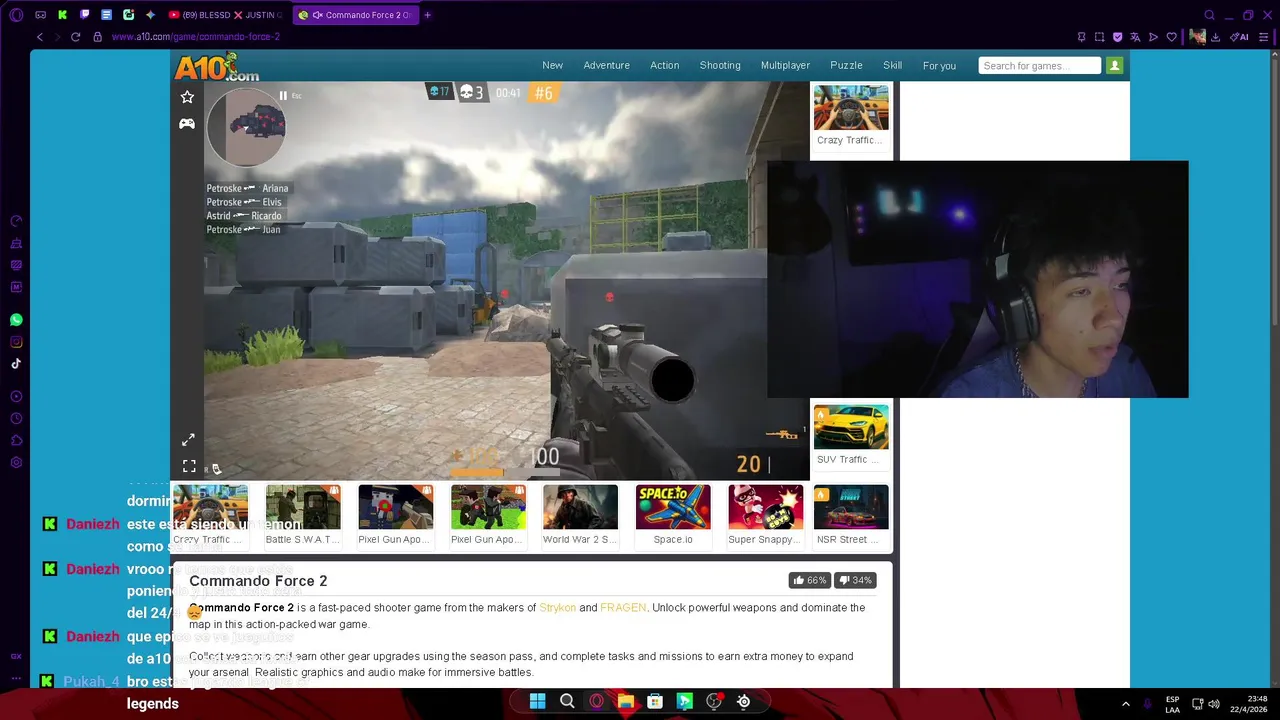Show hidden system tray icons chevron

[x=1125, y=704]
